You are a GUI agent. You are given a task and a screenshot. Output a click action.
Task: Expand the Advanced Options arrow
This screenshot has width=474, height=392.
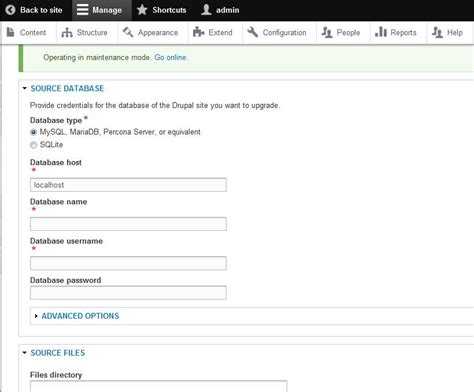(x=36, y=316)
